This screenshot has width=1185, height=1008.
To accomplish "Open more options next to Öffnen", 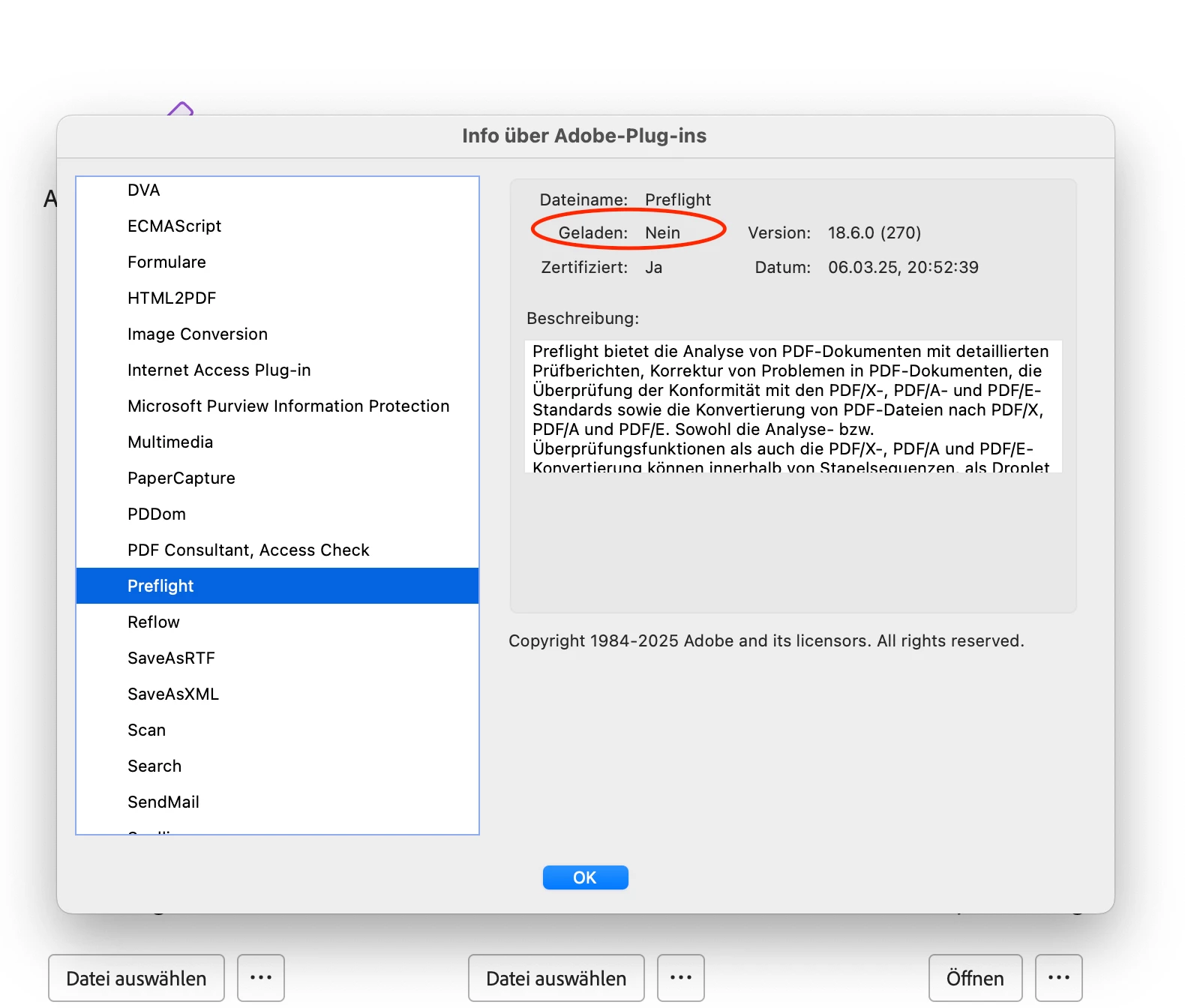I will point(1059,978).
